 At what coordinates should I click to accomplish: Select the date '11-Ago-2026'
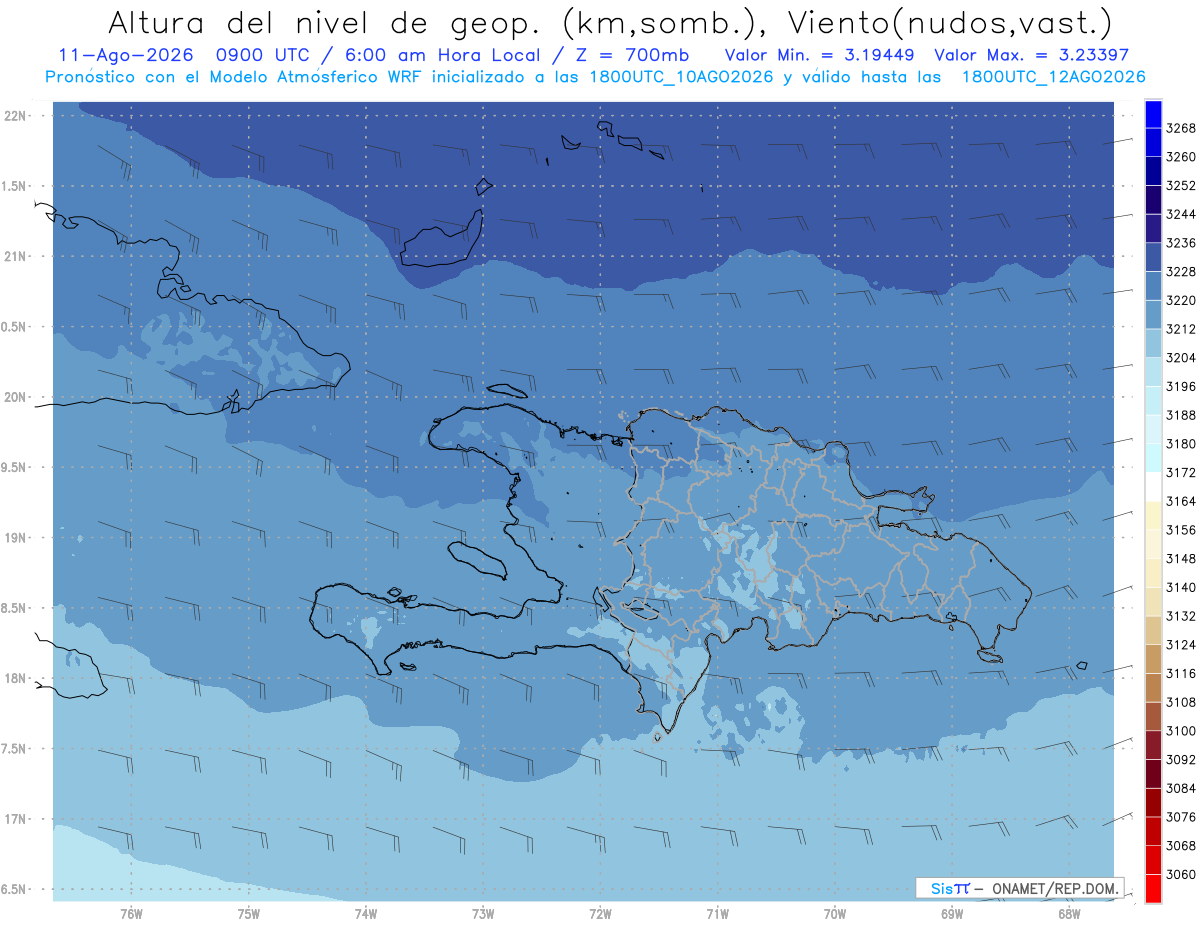125,54
